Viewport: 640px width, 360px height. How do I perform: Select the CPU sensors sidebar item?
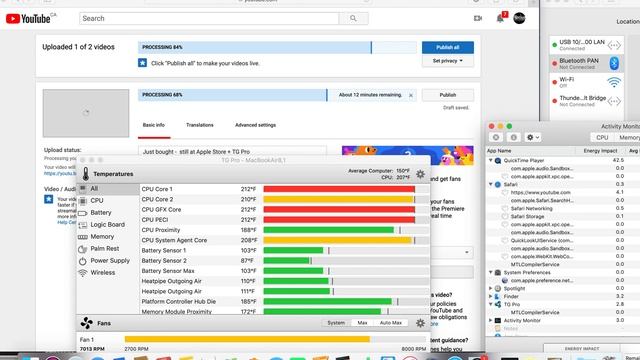pos(108,200)
